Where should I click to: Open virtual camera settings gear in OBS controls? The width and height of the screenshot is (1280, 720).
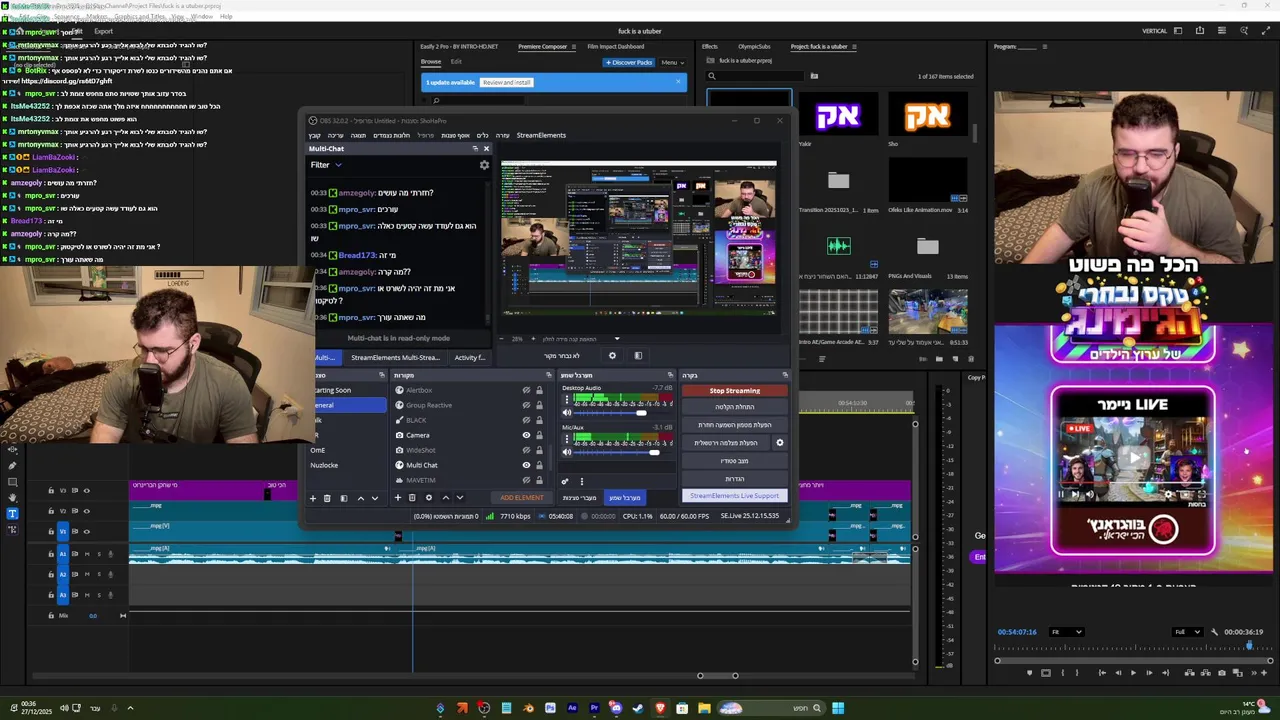click(x=780, y=443)
